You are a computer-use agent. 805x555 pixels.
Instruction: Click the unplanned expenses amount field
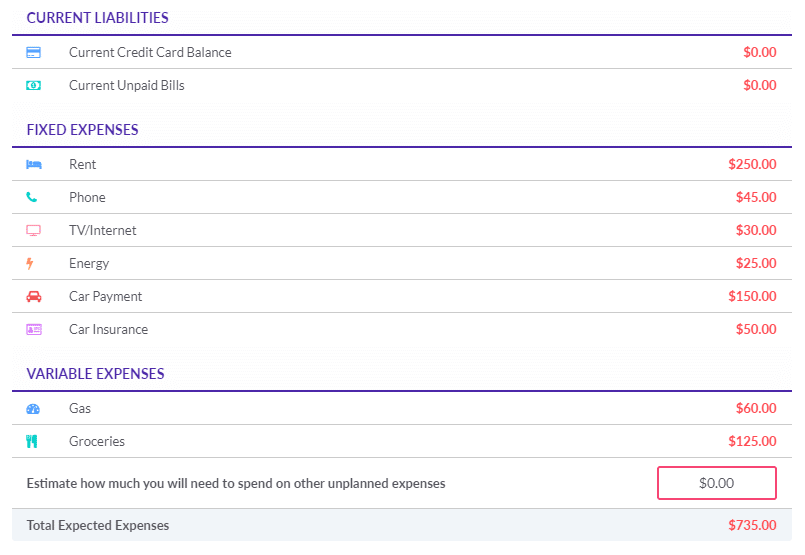[x=717, y=483]
